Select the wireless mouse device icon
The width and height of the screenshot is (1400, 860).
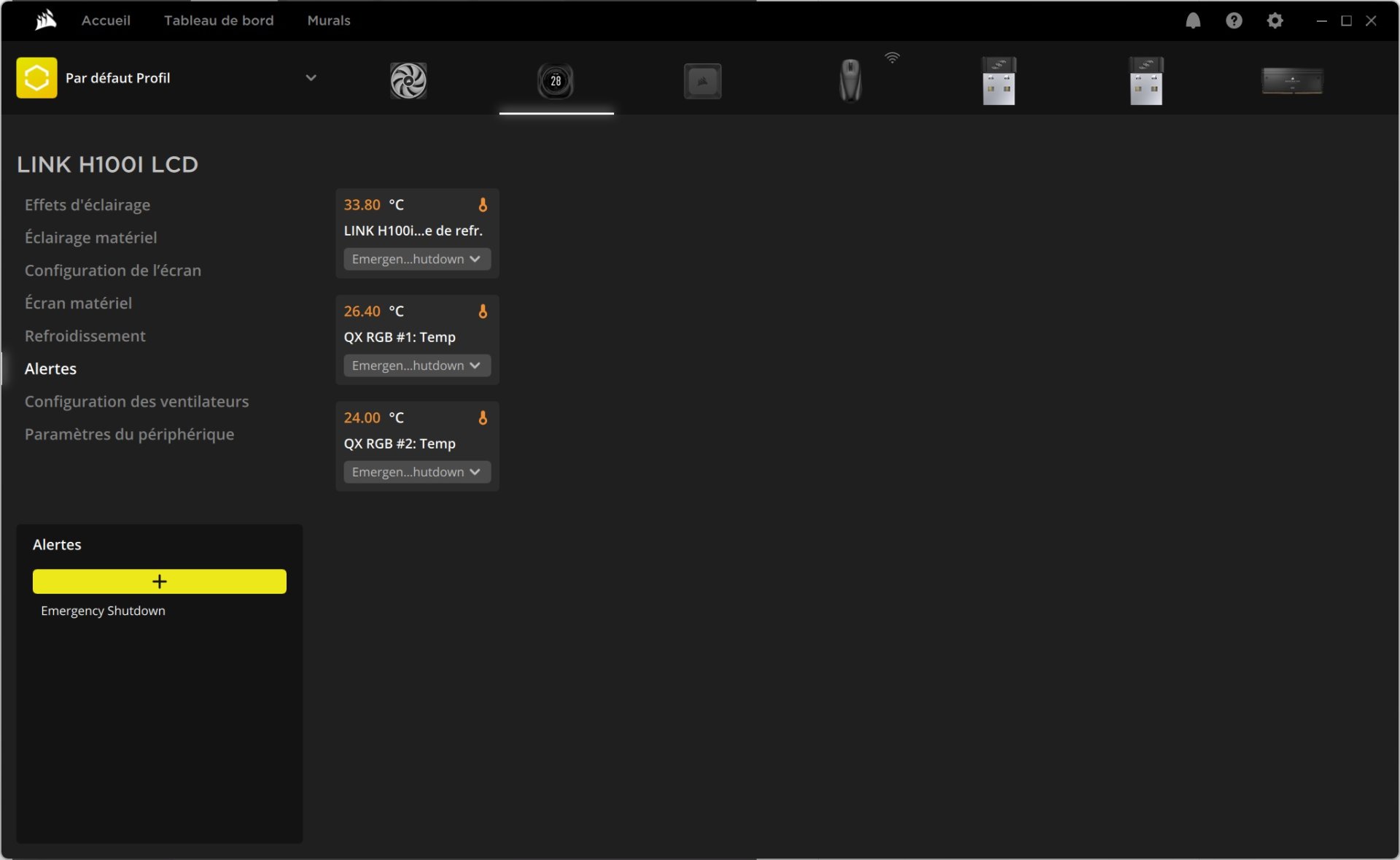[850, 80]
